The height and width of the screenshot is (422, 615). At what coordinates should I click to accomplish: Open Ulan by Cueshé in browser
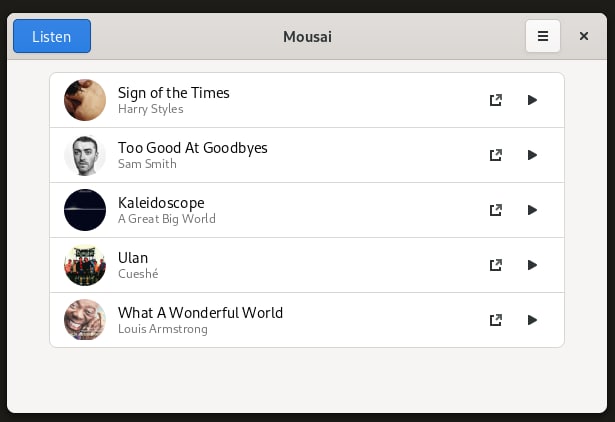(496, 265)
